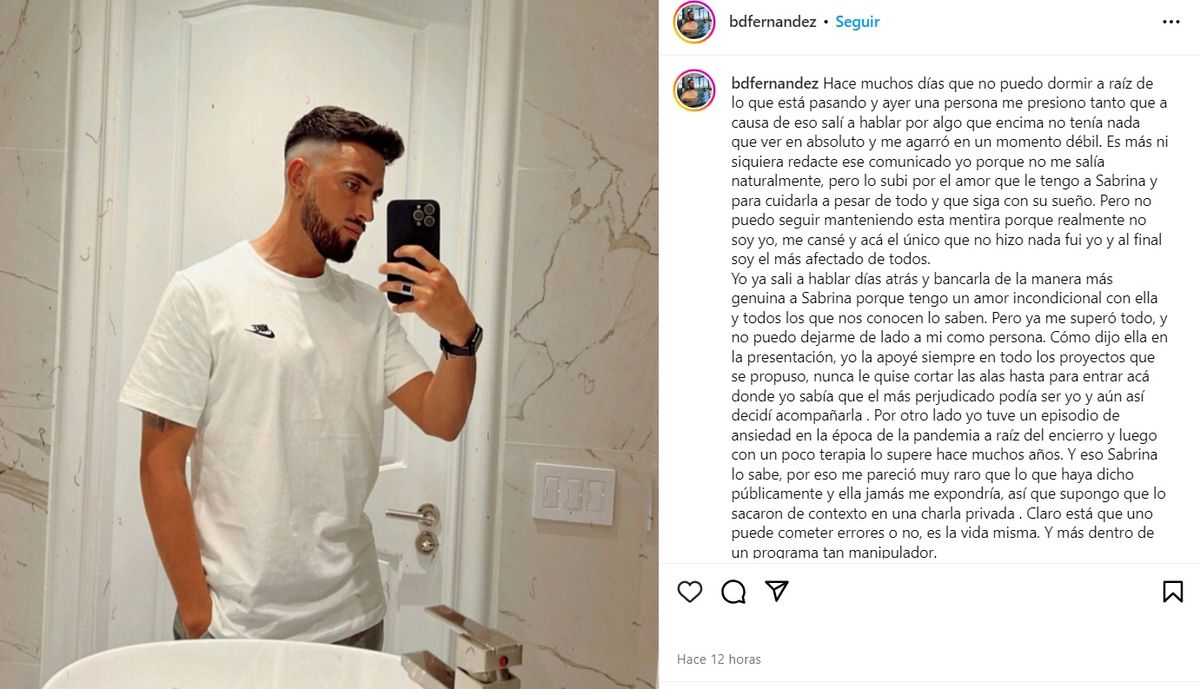Share the post via paper plane icon
Image resolution: width=1200 pixels, height=689 pixels.
click(x=777, y=590)
